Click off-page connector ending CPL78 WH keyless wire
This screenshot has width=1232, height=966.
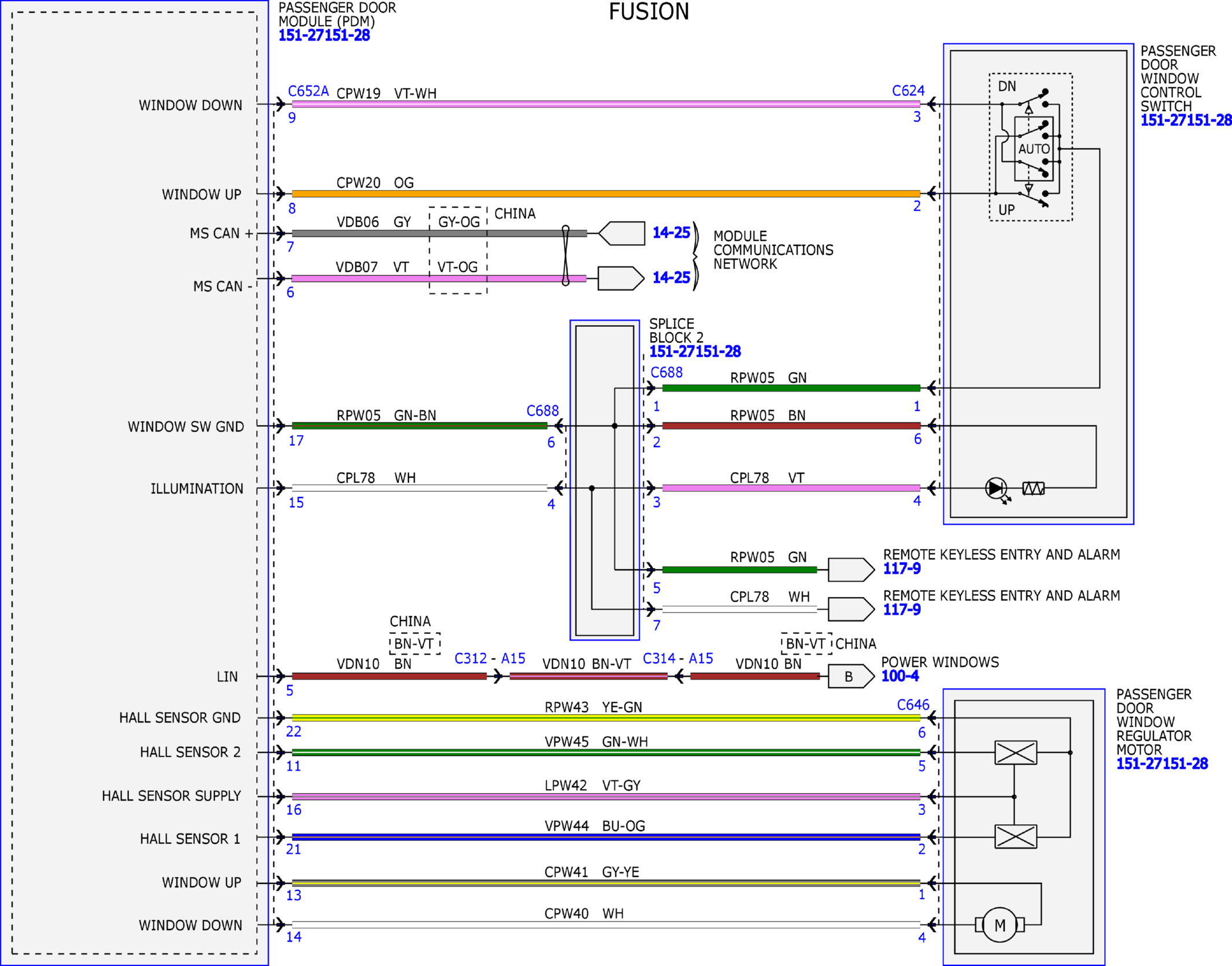(x=851, y=609)
